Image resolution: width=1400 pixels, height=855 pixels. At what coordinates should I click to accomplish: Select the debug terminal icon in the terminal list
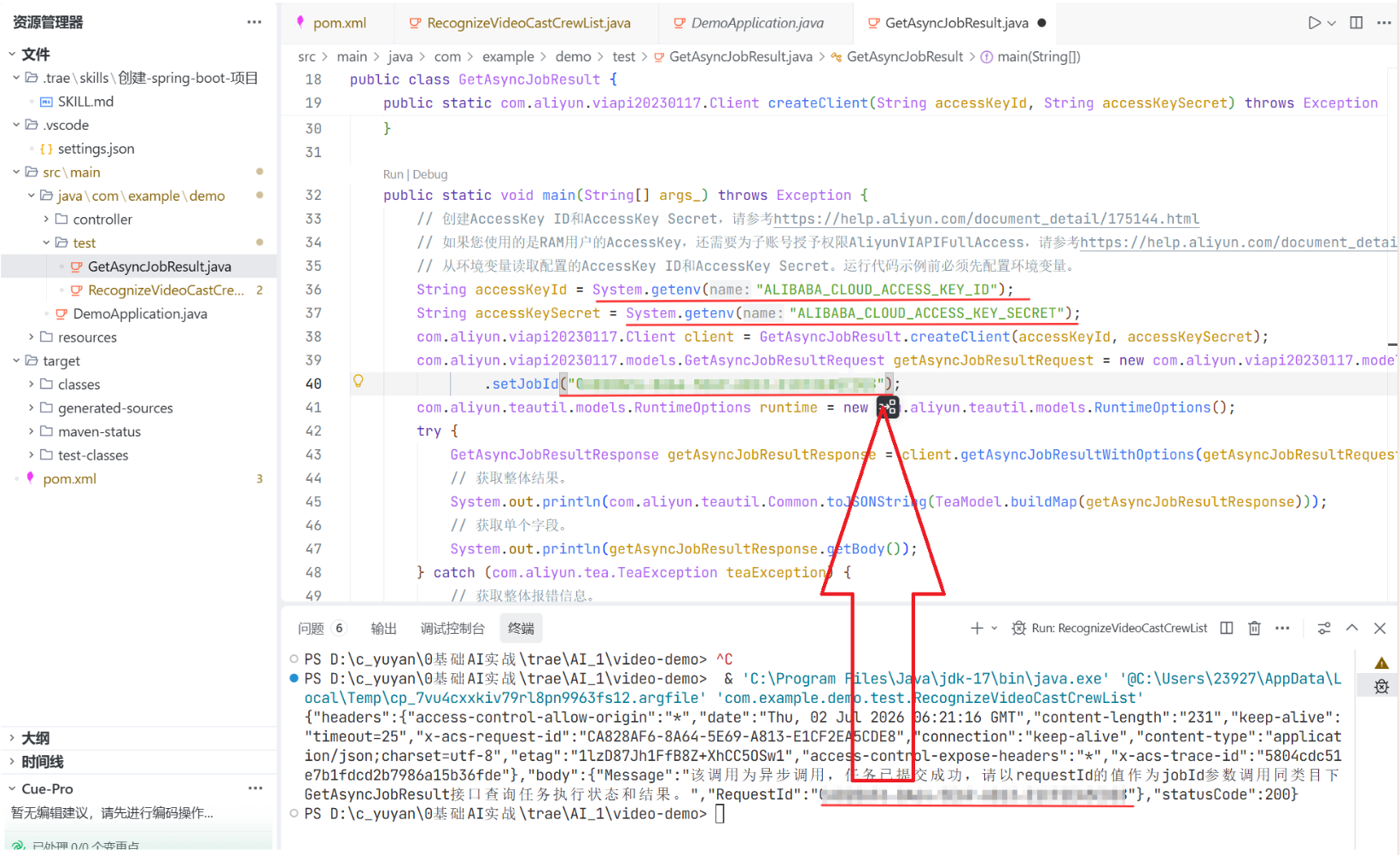tap(1381, 686)
